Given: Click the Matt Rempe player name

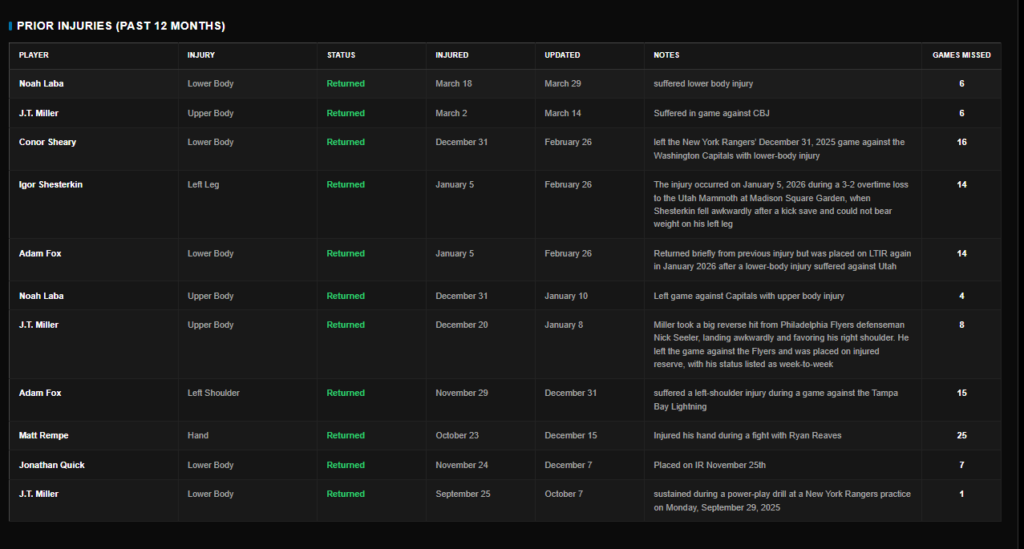Looking at the screenshot, I should (x=44, y=435).
